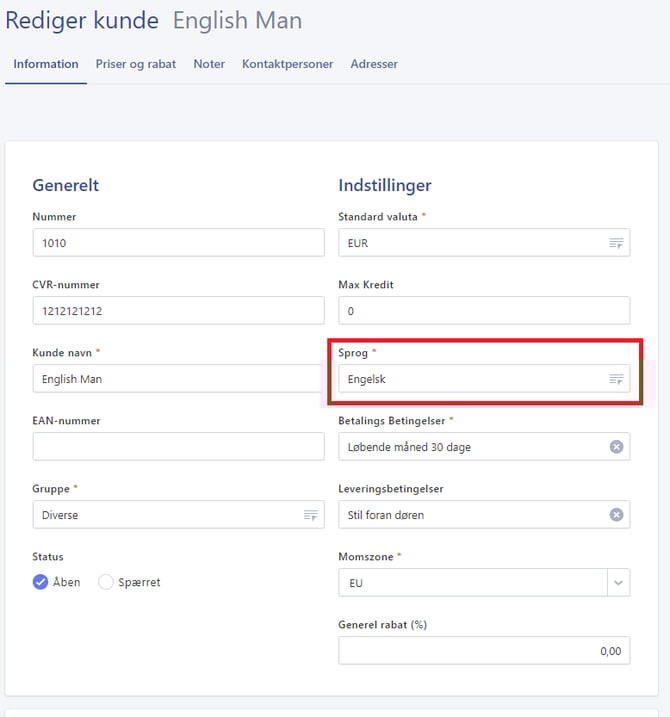Select the Åben status radio button

click(x=41, y=582)
